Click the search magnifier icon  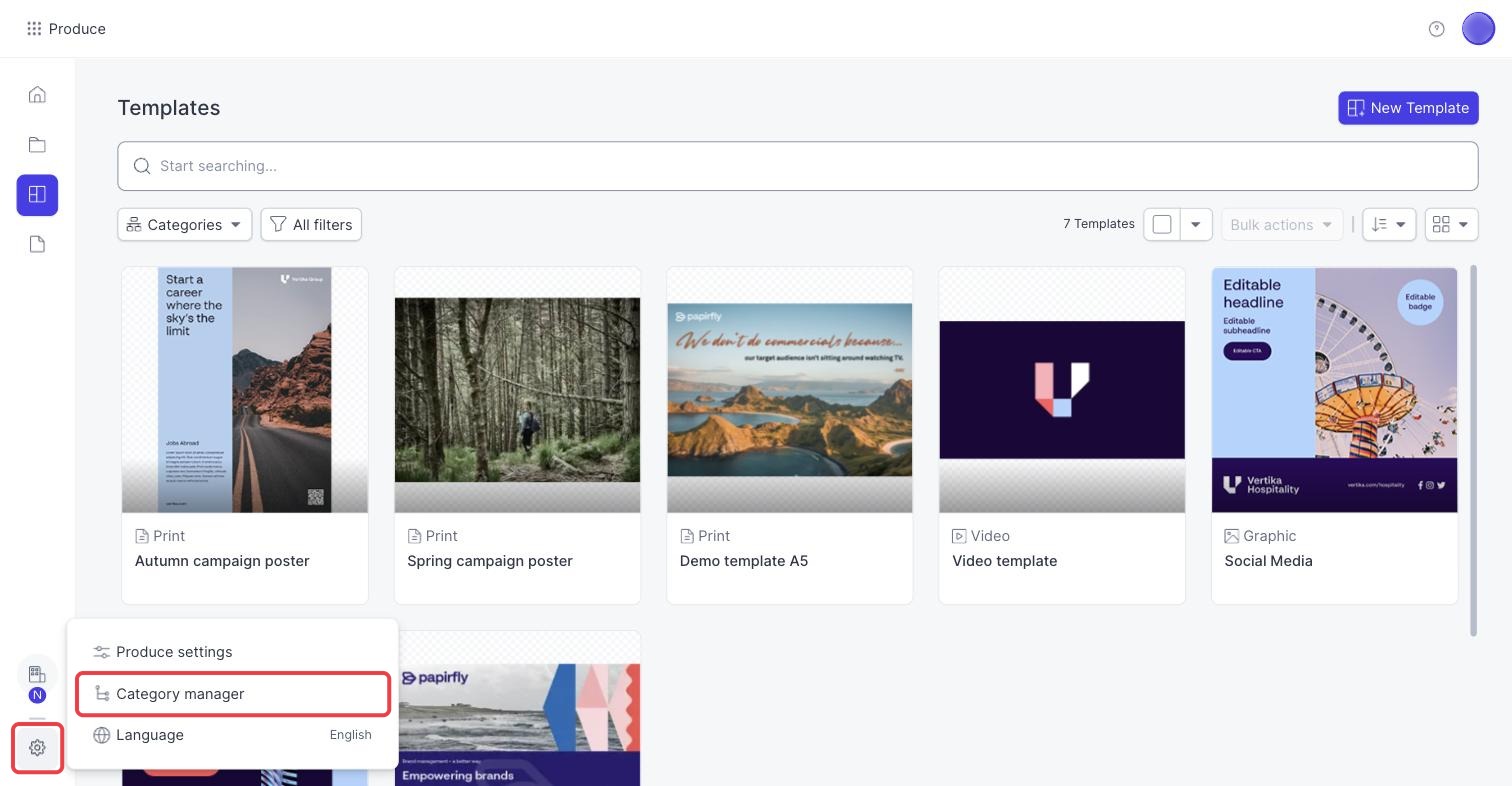142,166
